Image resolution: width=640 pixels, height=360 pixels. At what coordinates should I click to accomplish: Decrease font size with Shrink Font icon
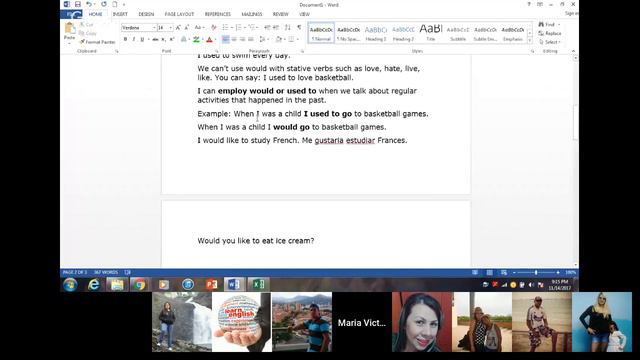(x=187, y=27)
